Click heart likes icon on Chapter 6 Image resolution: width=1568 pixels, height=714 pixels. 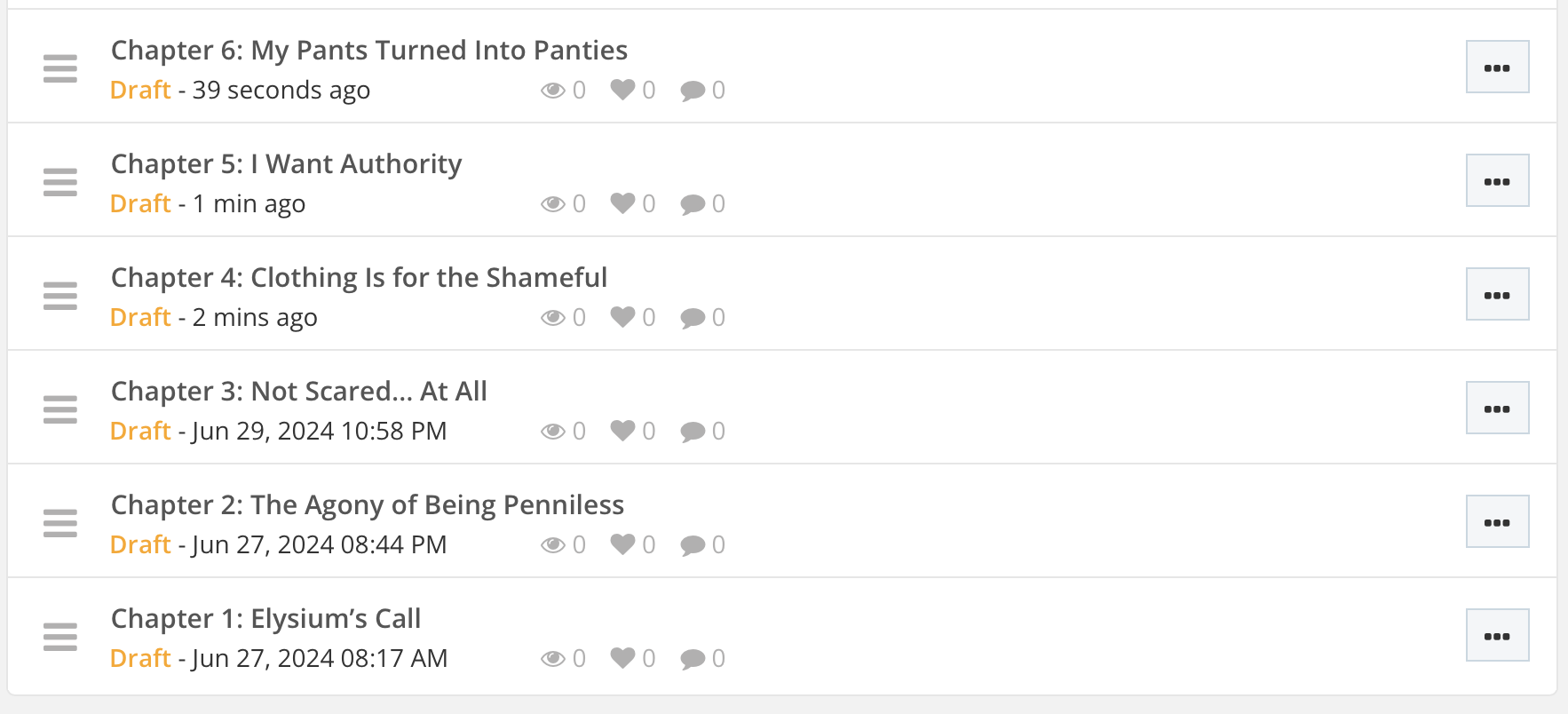[x=622, y=90]
